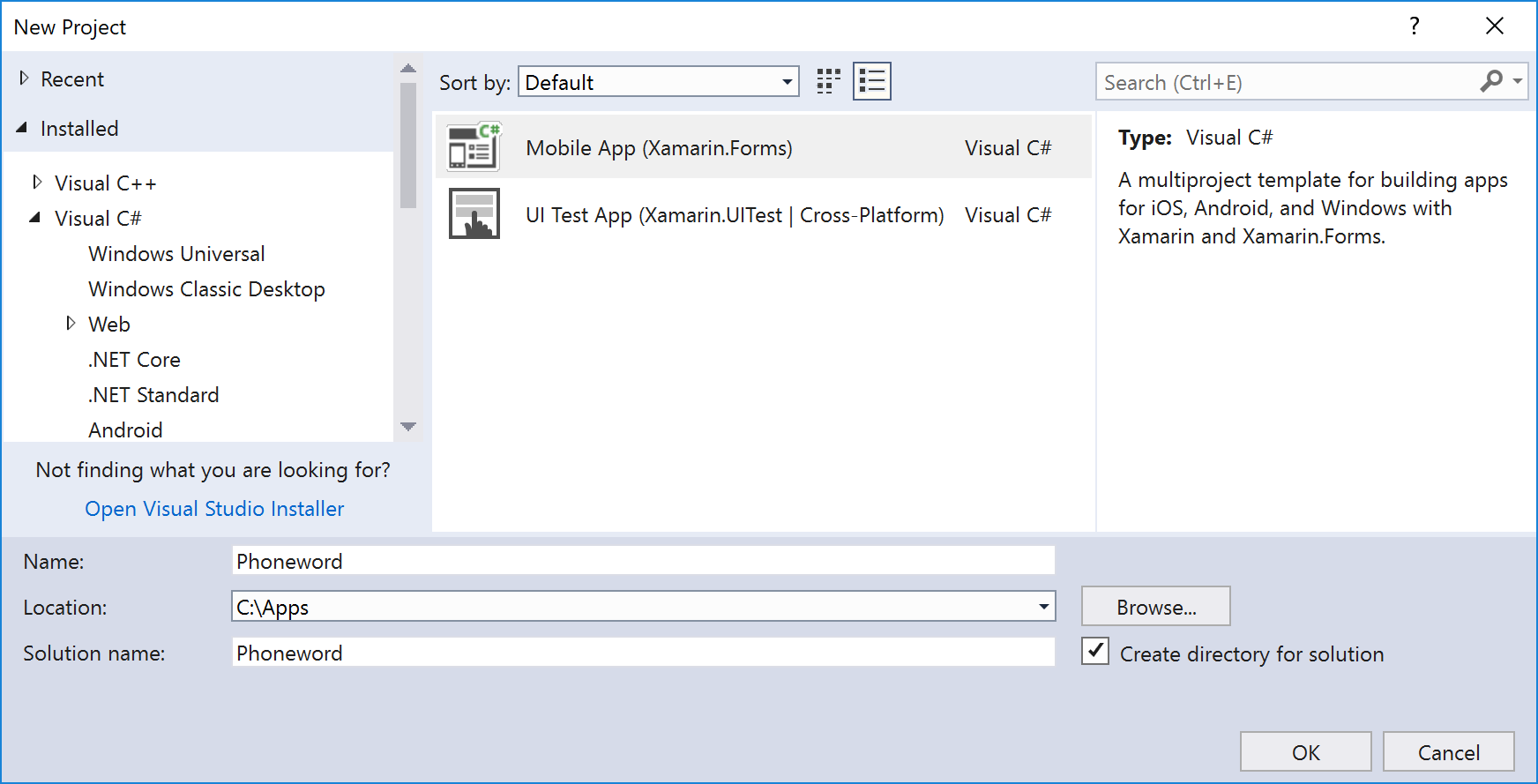Expand the Web node
1538x784 pixels.
71,323
